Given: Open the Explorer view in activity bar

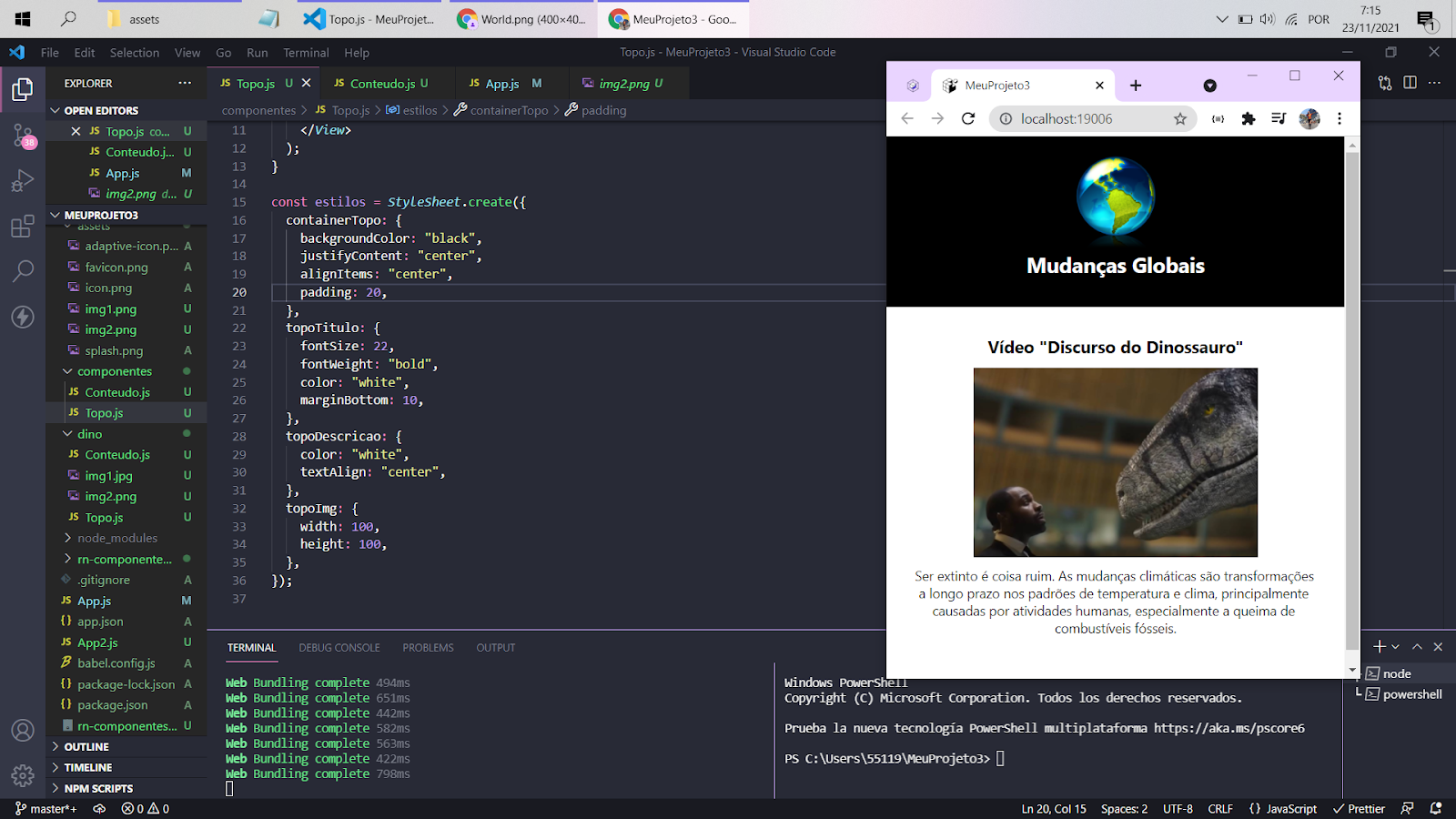Looking at the screenshot, I should tap(23, 89).
